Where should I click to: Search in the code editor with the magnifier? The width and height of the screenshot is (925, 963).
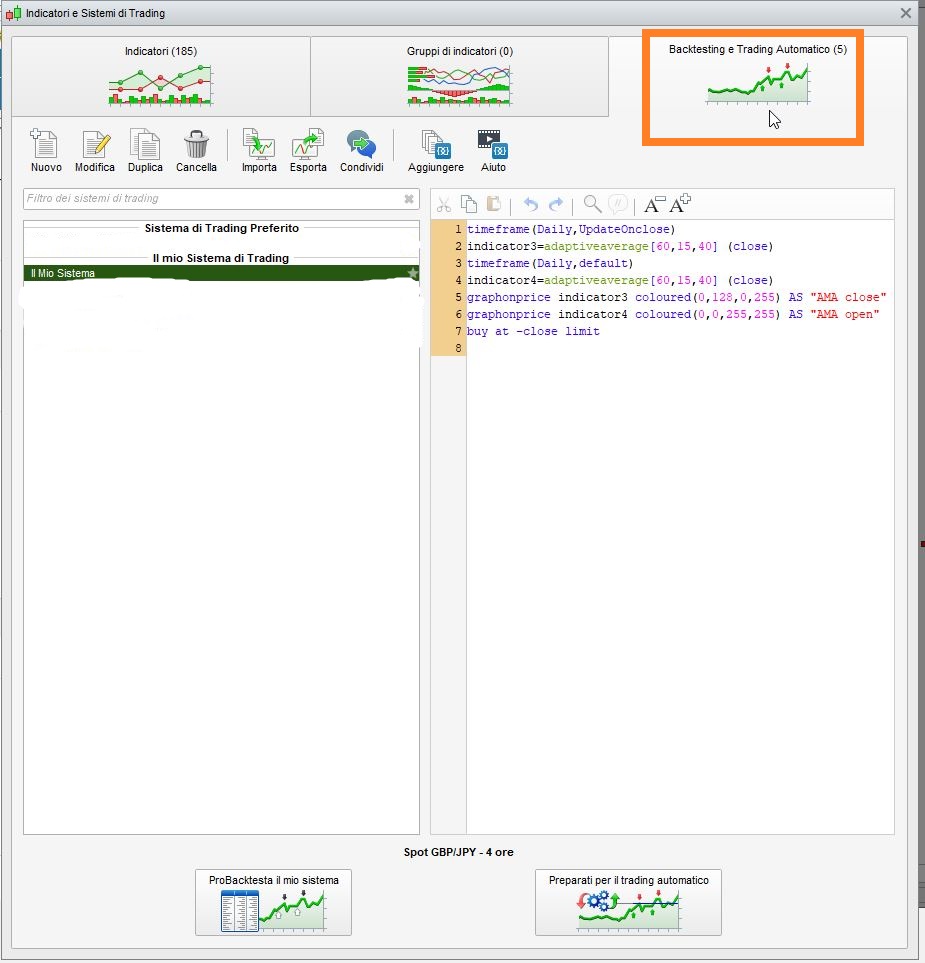[592, 204]
